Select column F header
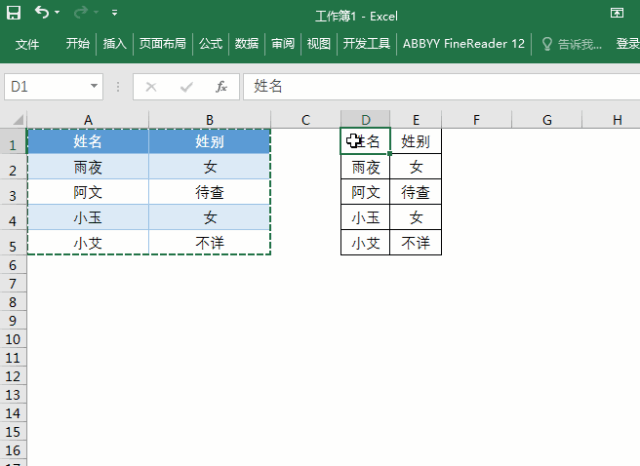 point(476,120)
